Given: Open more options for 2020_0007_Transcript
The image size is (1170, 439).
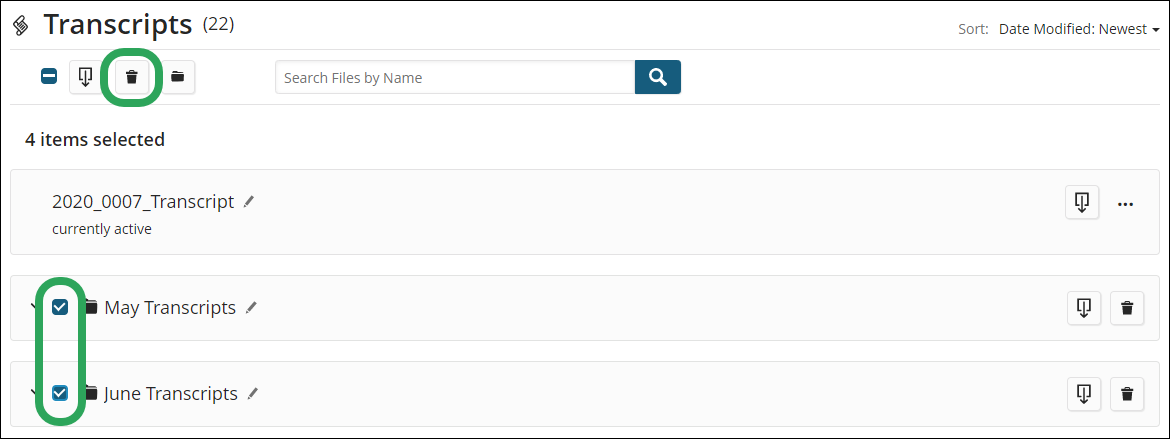Looking at the screenshot, I should pyautogui.click(x=1125, y=204).
